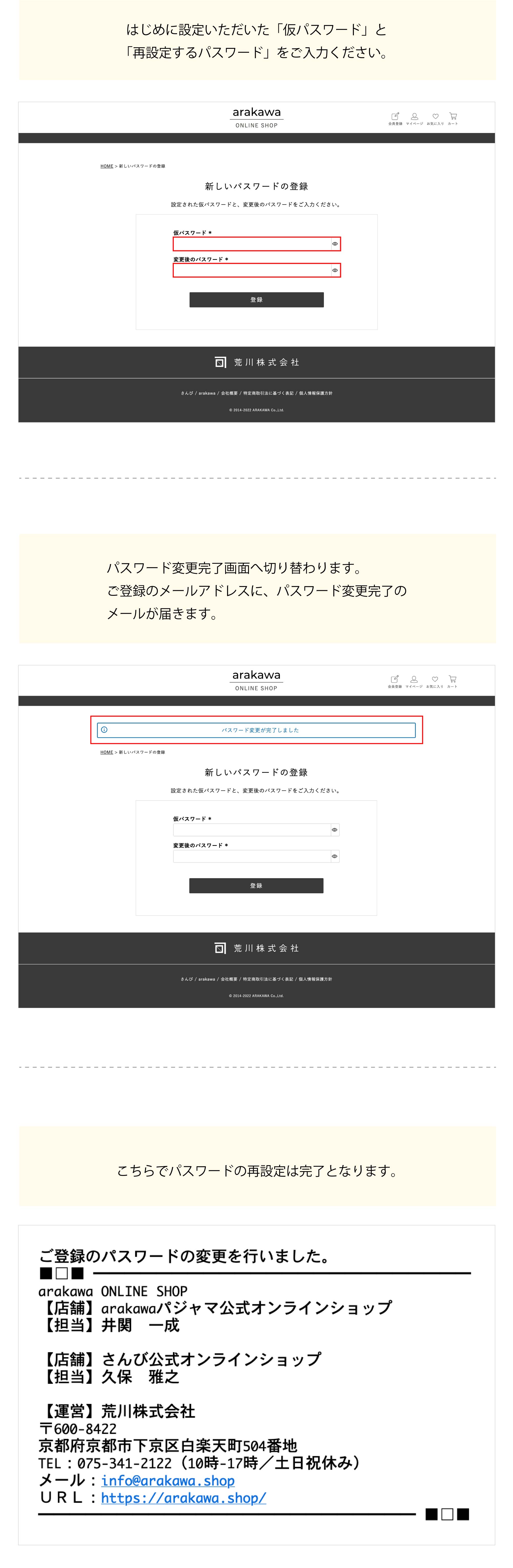Click the 登録 button on the completion banner page

point(256,886)
